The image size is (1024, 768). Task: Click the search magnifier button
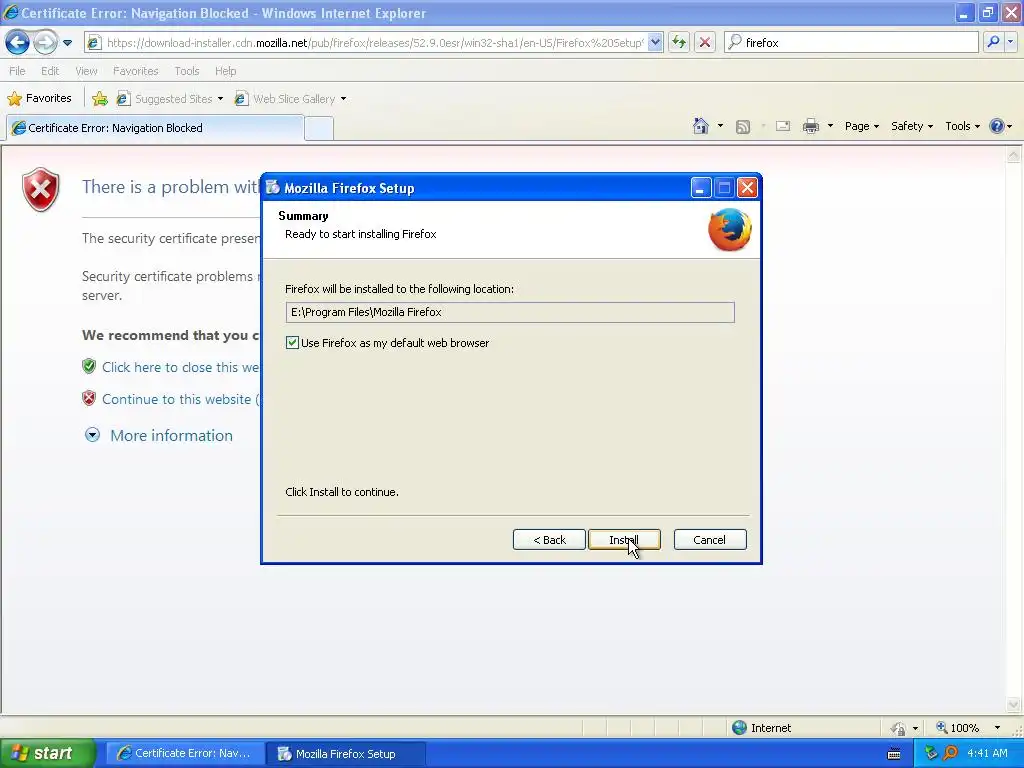coord(993,42)
